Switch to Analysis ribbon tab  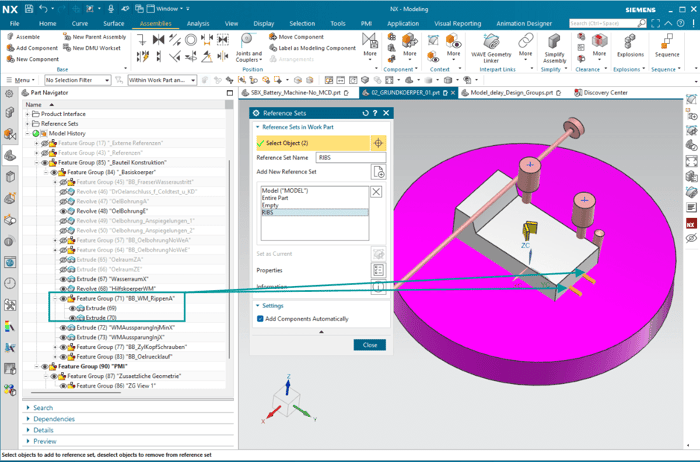198,23
